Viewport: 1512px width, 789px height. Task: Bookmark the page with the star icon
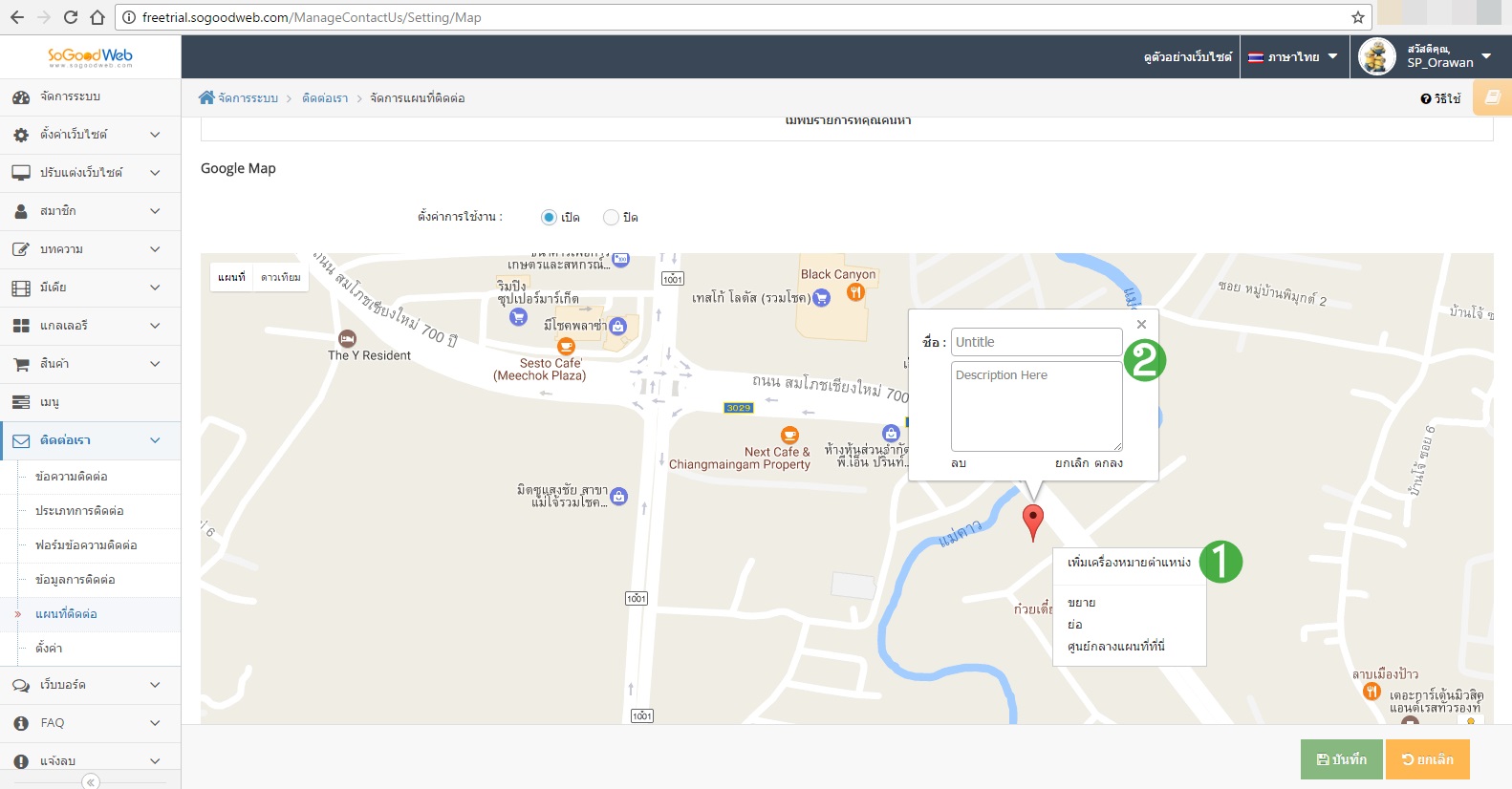(1357, 17)
